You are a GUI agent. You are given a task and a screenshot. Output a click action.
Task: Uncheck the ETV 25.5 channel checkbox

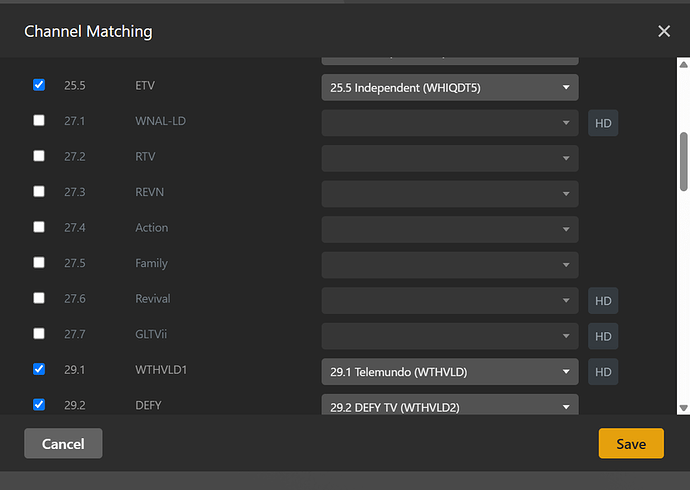pyautogui.click(x=39, y=86)
